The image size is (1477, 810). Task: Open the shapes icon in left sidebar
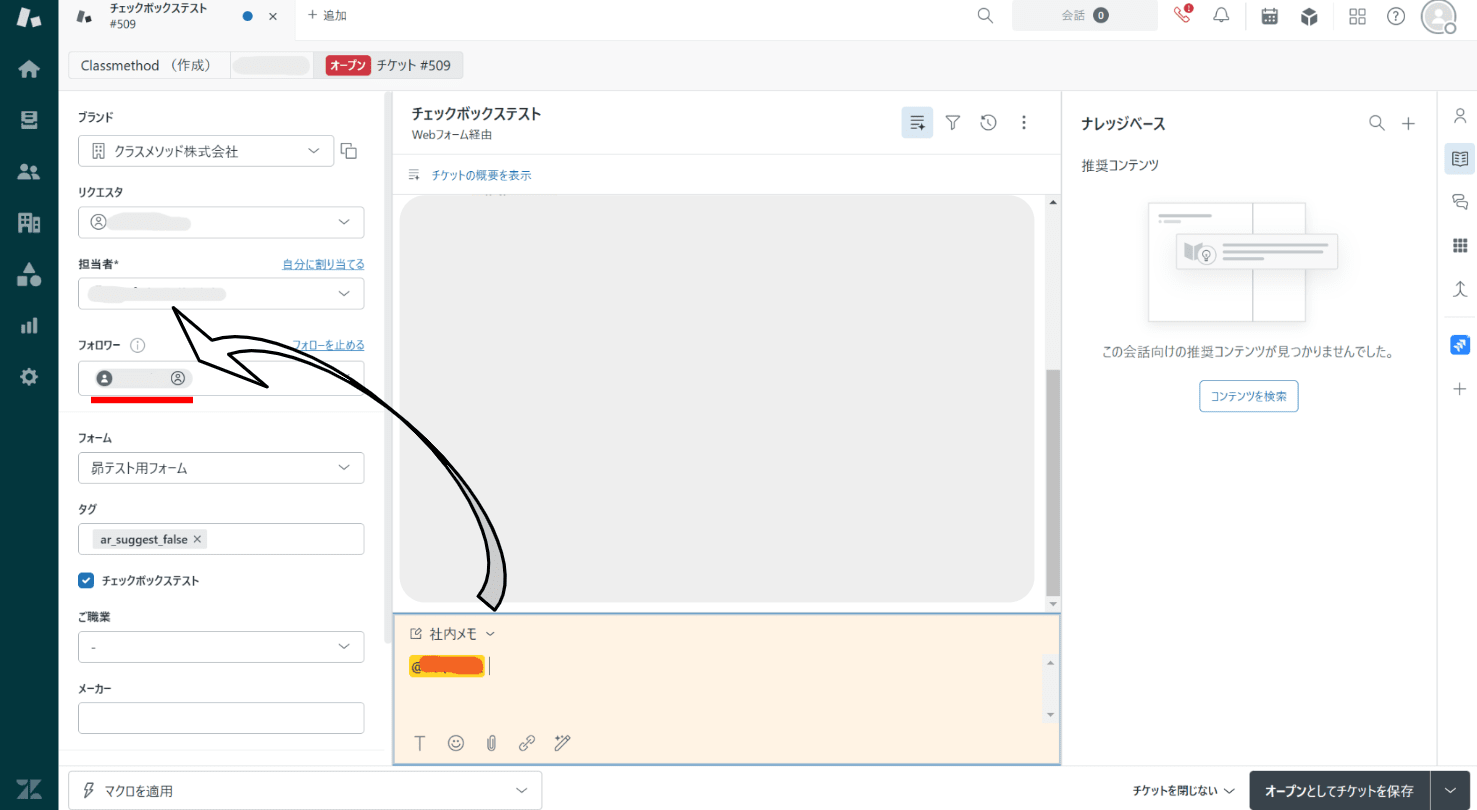pos(29,274)
